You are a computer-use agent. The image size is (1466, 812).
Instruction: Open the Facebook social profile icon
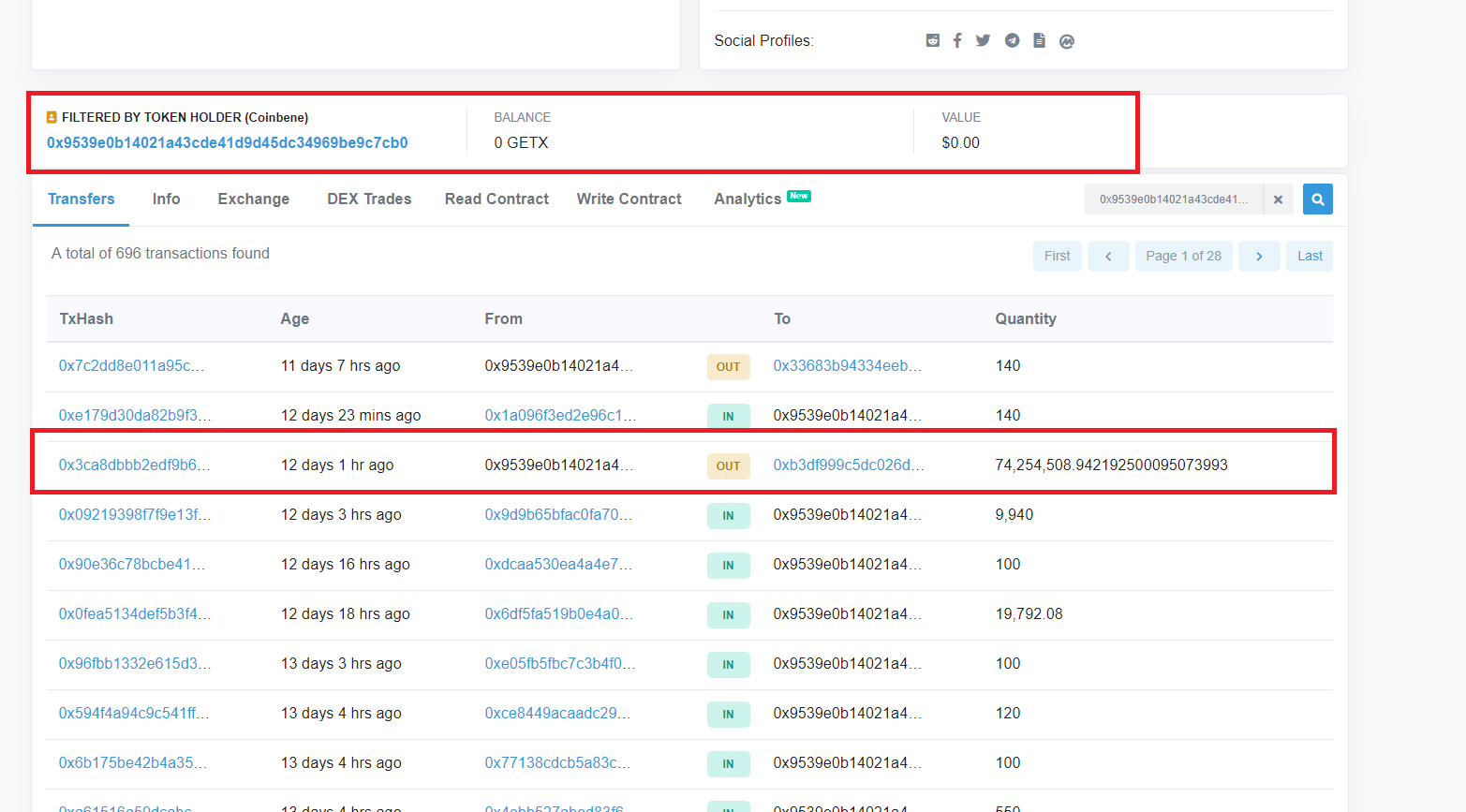[x=957, y=40]
